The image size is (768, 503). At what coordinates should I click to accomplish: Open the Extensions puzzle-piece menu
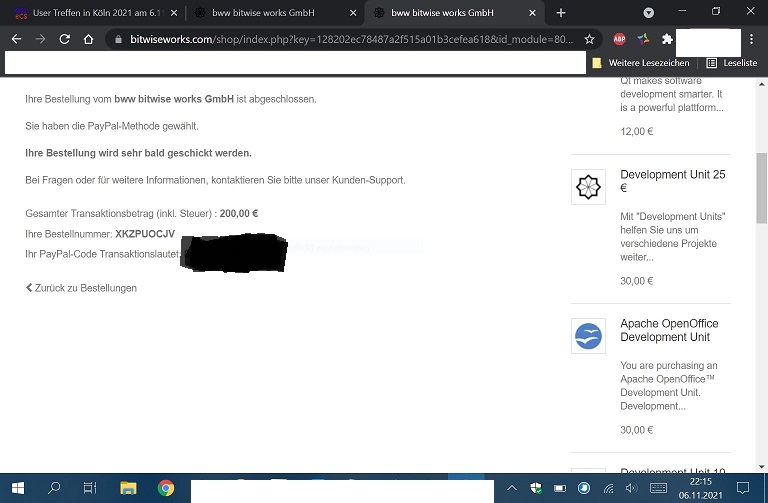coord(667,39)
